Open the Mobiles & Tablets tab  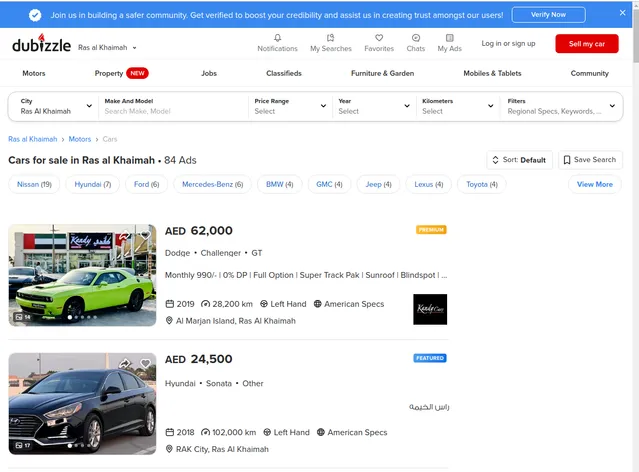(x=492, y=73)
